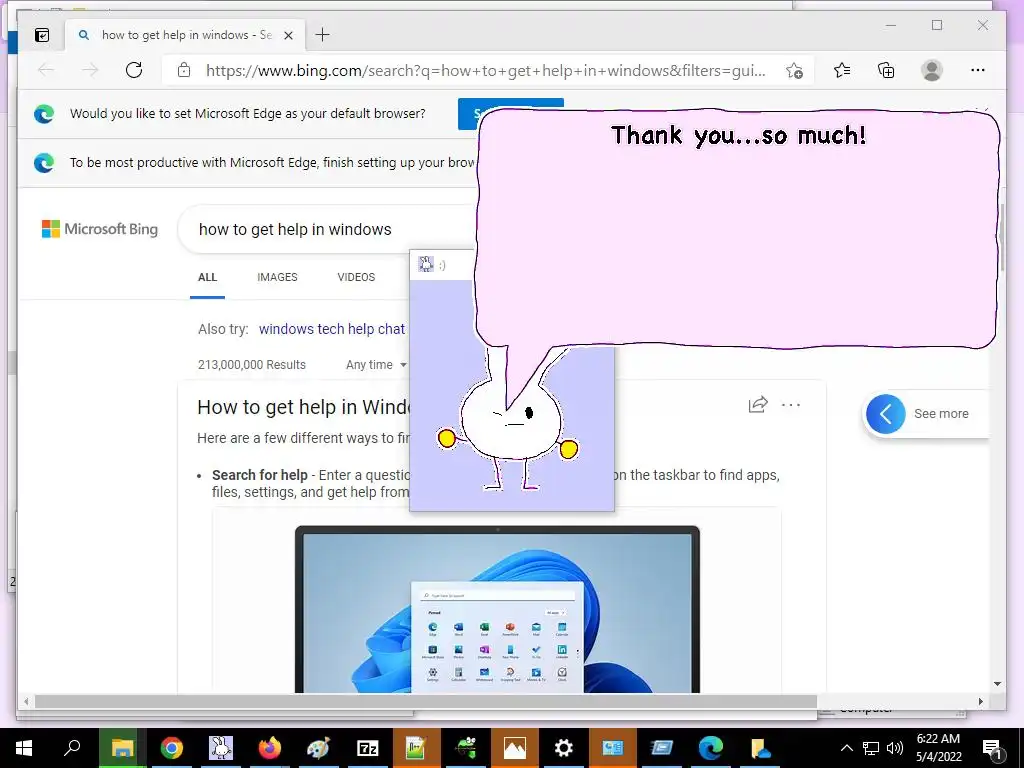This screenshot has height=768, width=1024.
Task: Open Paint palette app in taskbar
Action: 318,748
